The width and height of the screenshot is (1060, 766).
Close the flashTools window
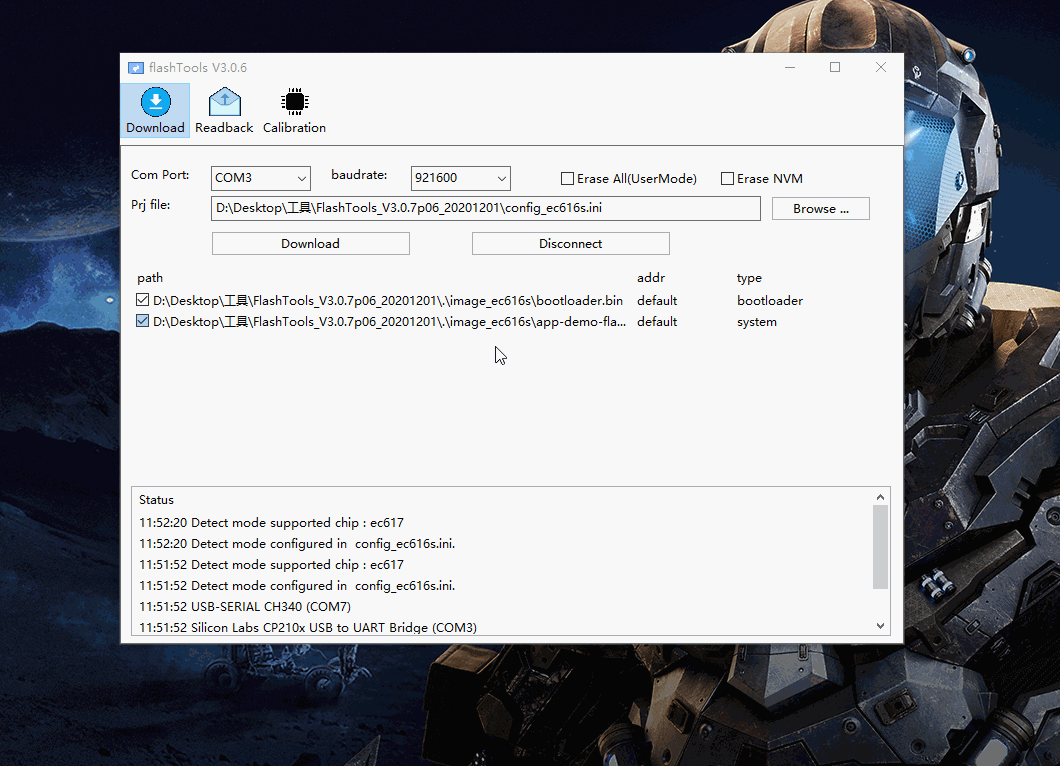click(x=880, y=67)
